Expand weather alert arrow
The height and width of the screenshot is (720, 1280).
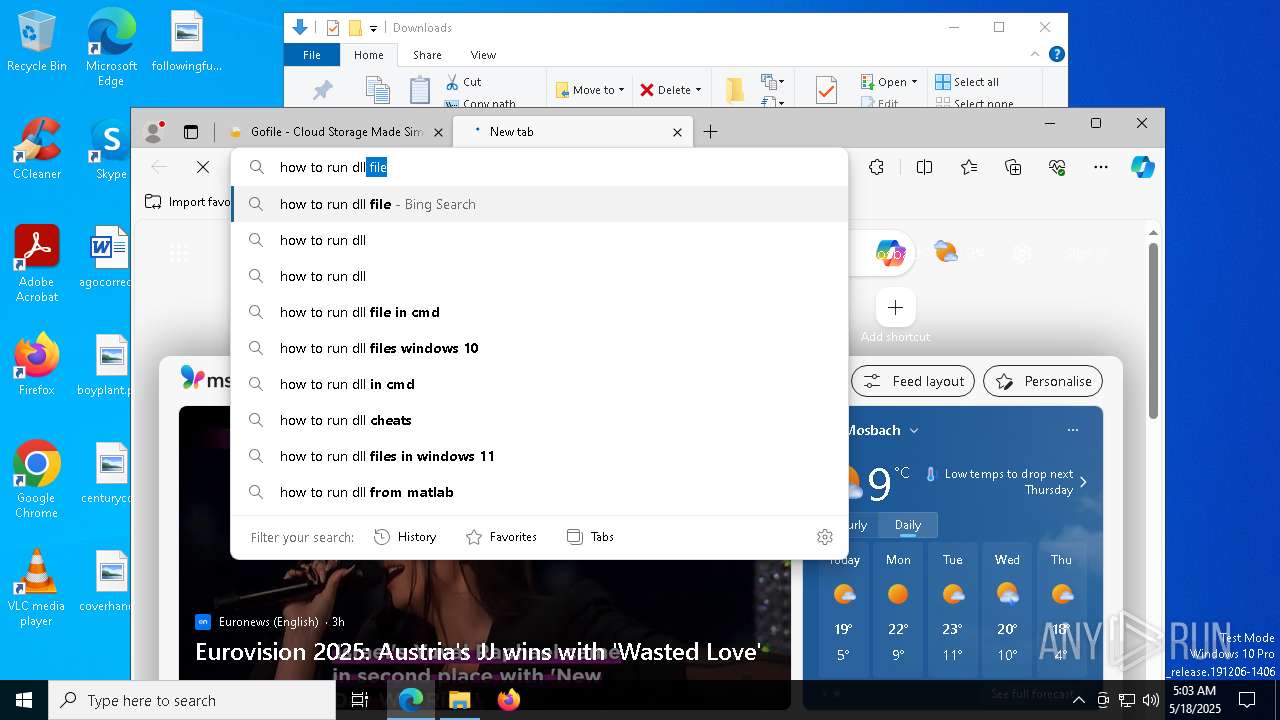point(1083,482)
